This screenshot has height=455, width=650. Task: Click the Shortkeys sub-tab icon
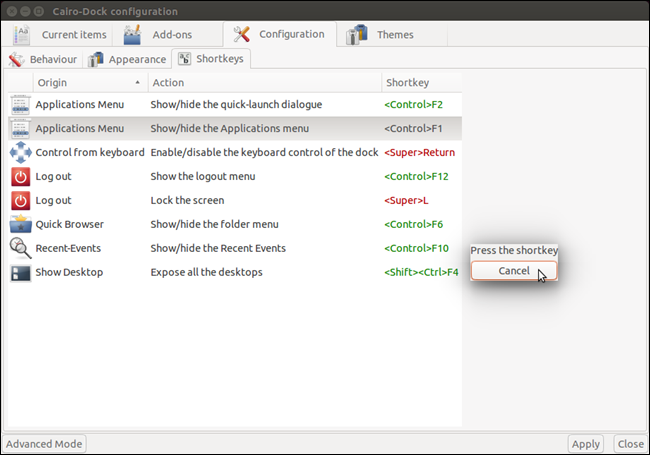[184, 59]
